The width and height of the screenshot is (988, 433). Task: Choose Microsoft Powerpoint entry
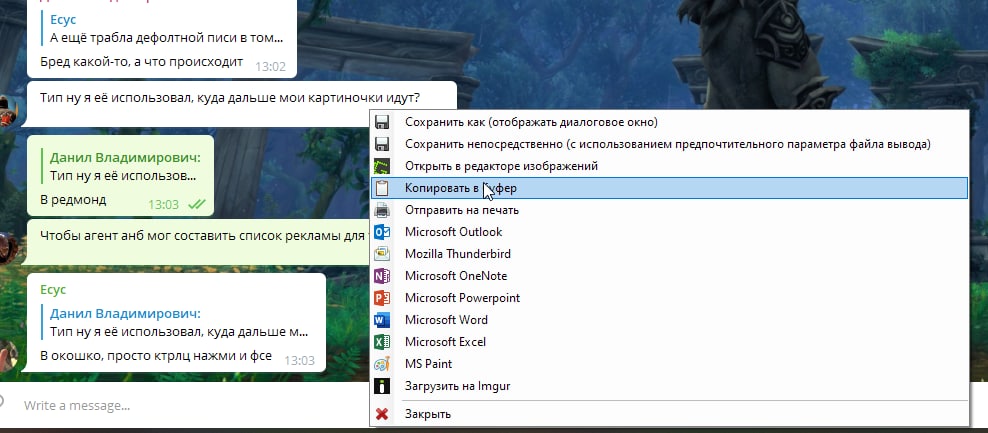pos(669,298)
